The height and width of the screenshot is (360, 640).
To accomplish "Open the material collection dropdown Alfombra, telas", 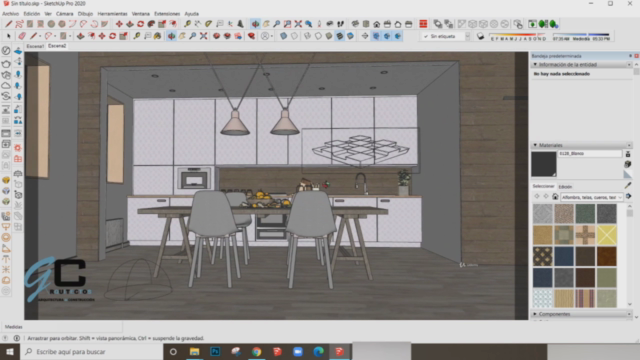I will 592,197.
